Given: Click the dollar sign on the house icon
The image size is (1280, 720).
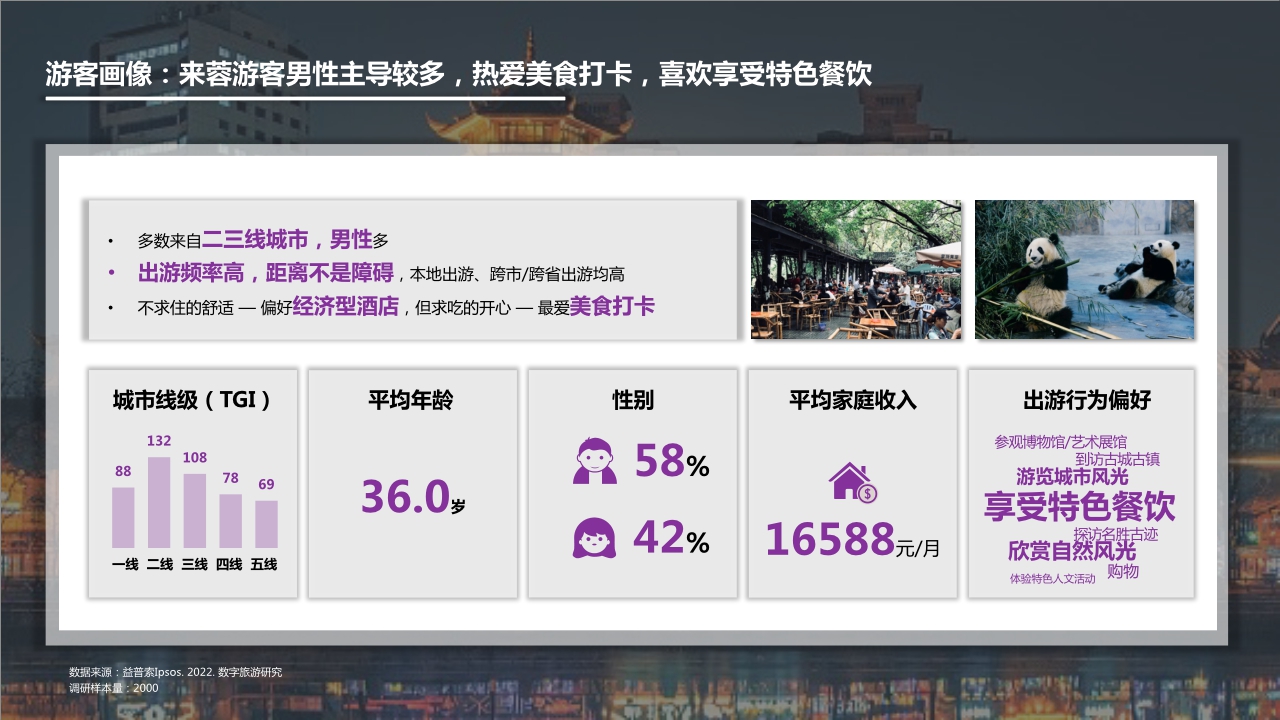Looking at the screenshot, I should point(866,494).
